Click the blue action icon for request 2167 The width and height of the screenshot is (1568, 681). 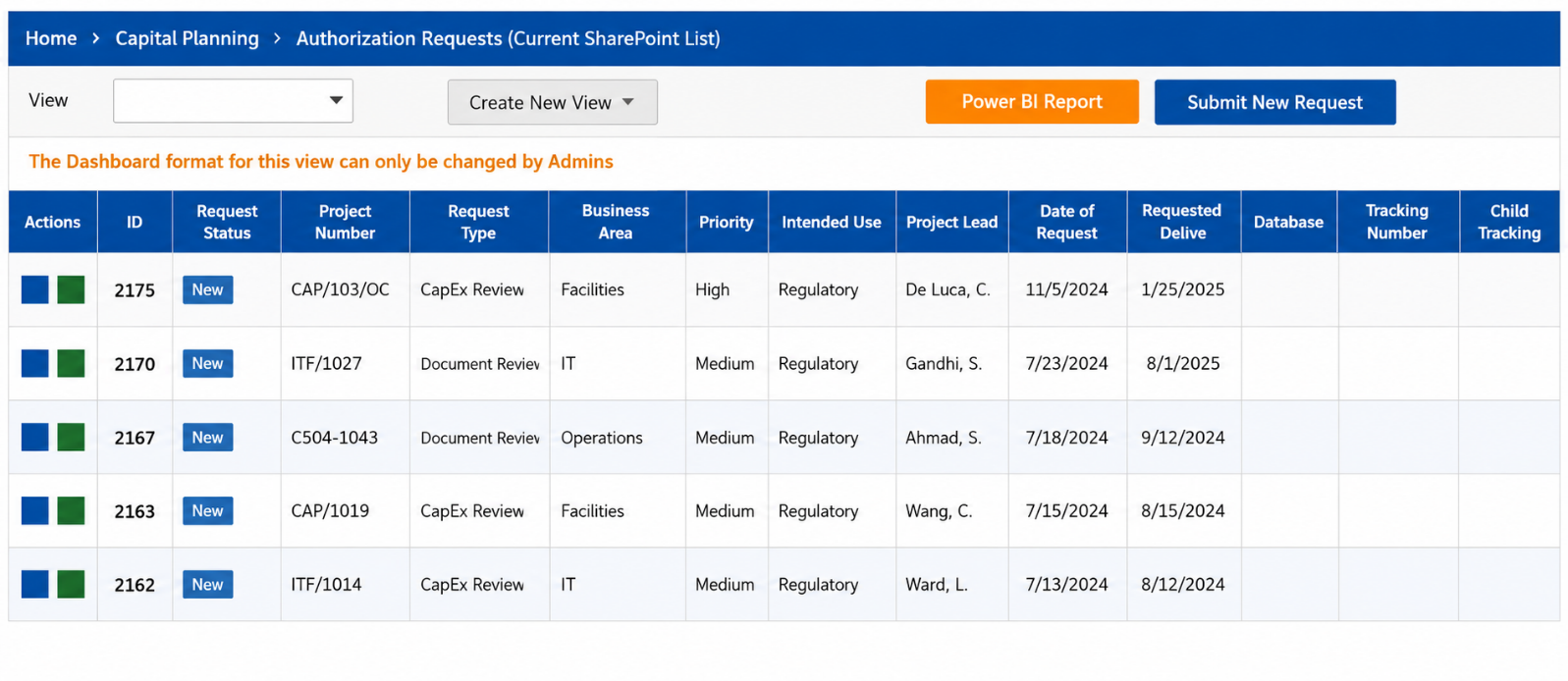coord(35,437)
